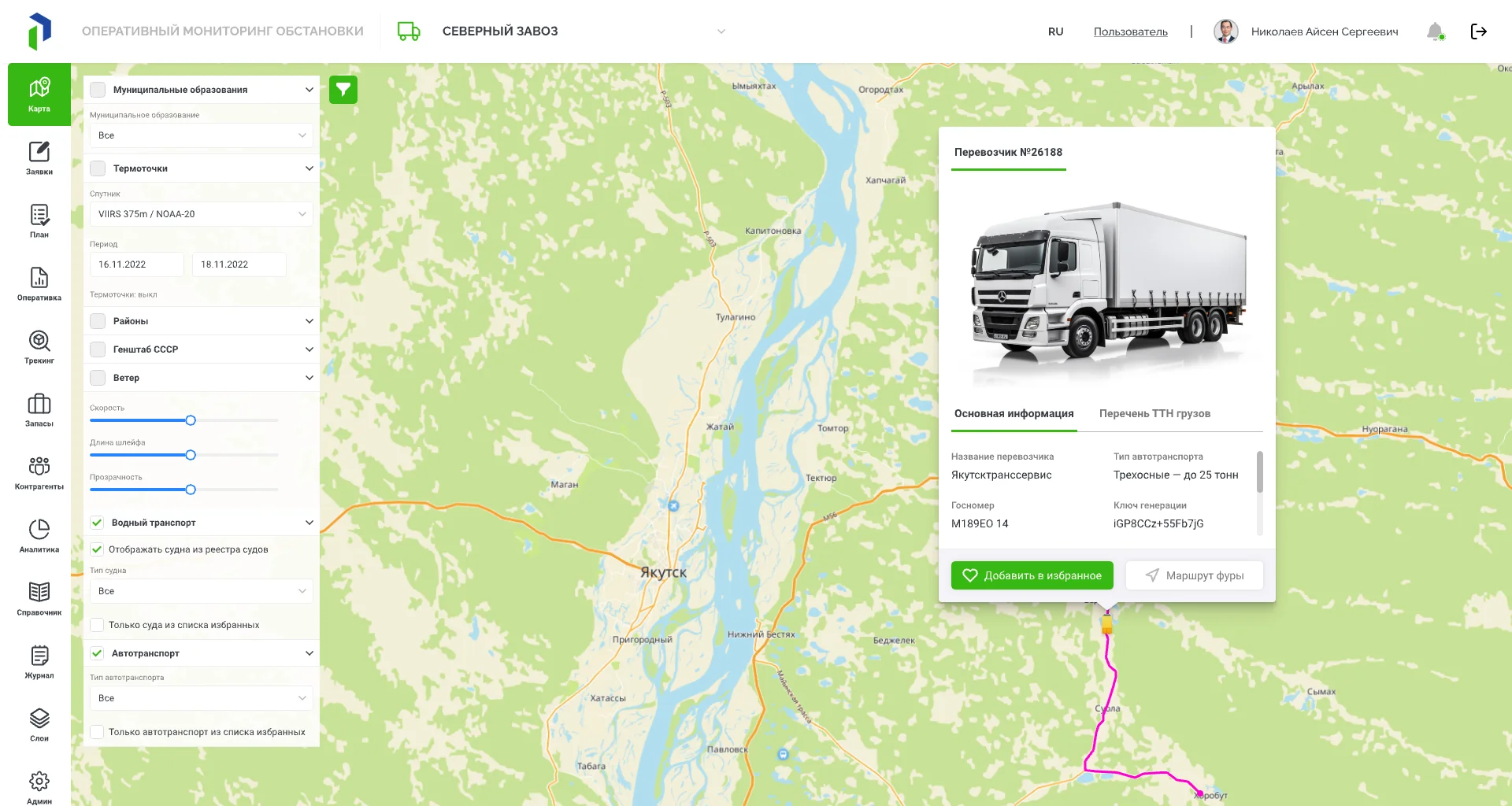This screenshot has width=1512, height=806.
Task: Select Перевозчик №26188 tab
Action: tap(1008, 152)
